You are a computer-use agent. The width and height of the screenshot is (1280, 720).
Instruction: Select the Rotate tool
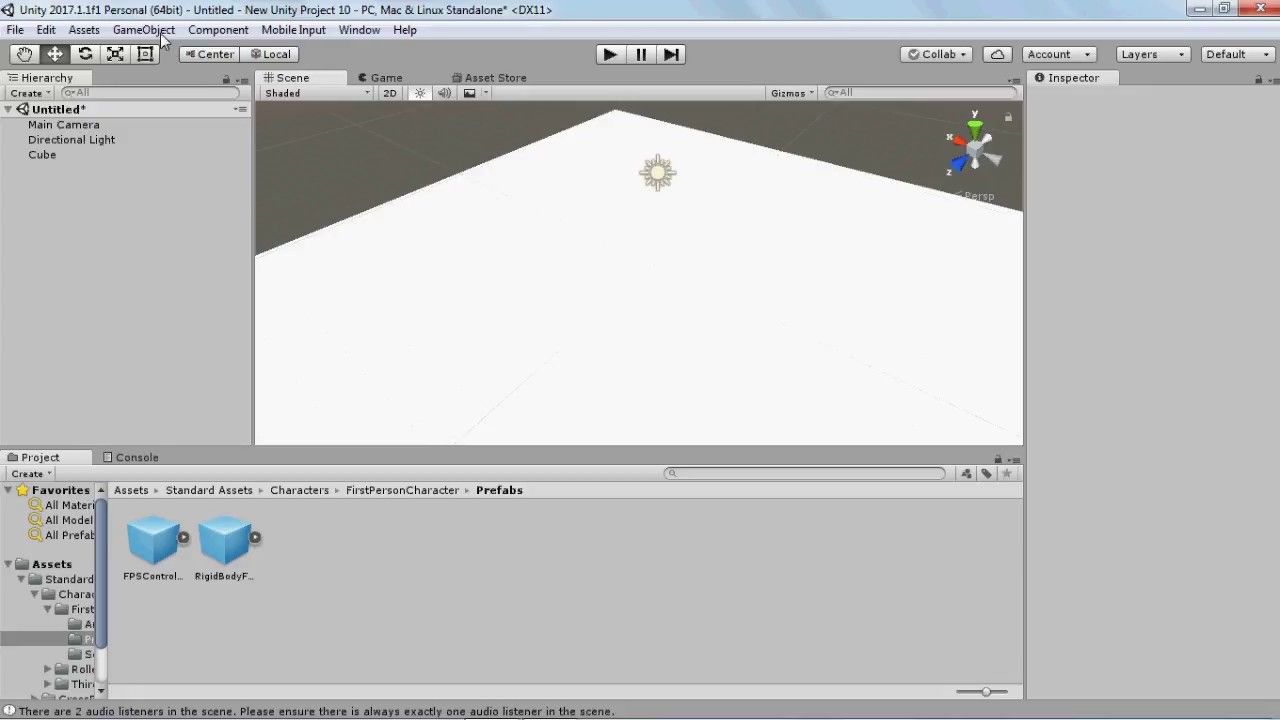[x=85, y=54]
